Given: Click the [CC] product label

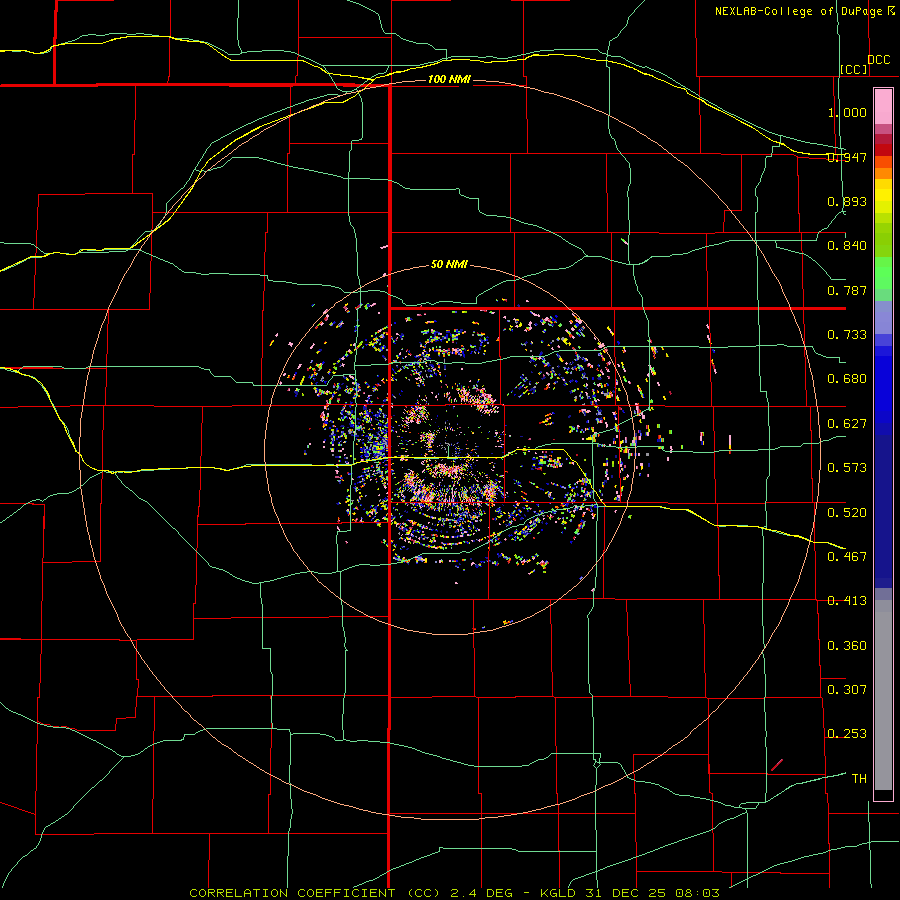Looking at the screenshot, I should (854, 69).
